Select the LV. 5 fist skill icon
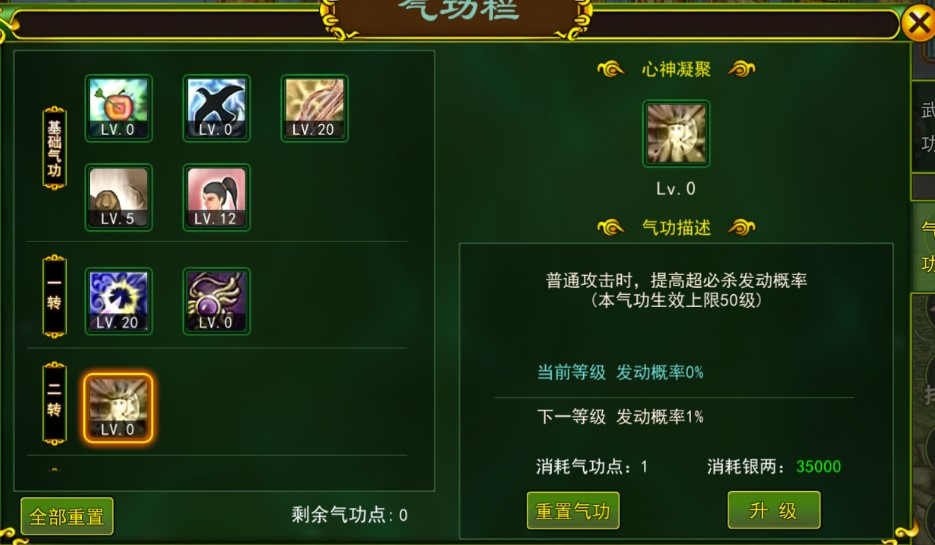The height and width of the screenshot is (545, 935). point(118,197)
